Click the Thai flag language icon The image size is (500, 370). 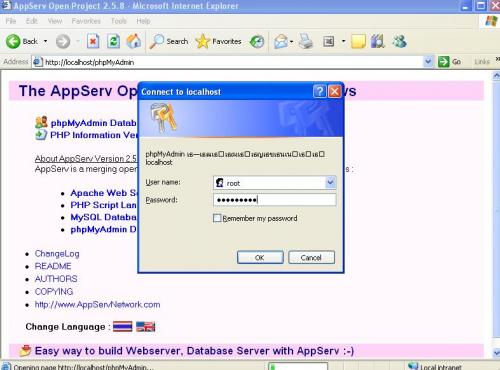[x=122, y=327]
